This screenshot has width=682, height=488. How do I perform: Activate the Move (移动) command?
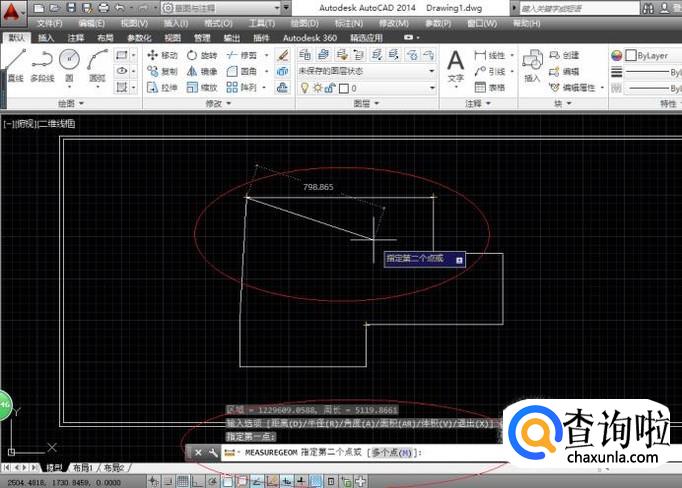pyautogui.click(x=161, y=55)
